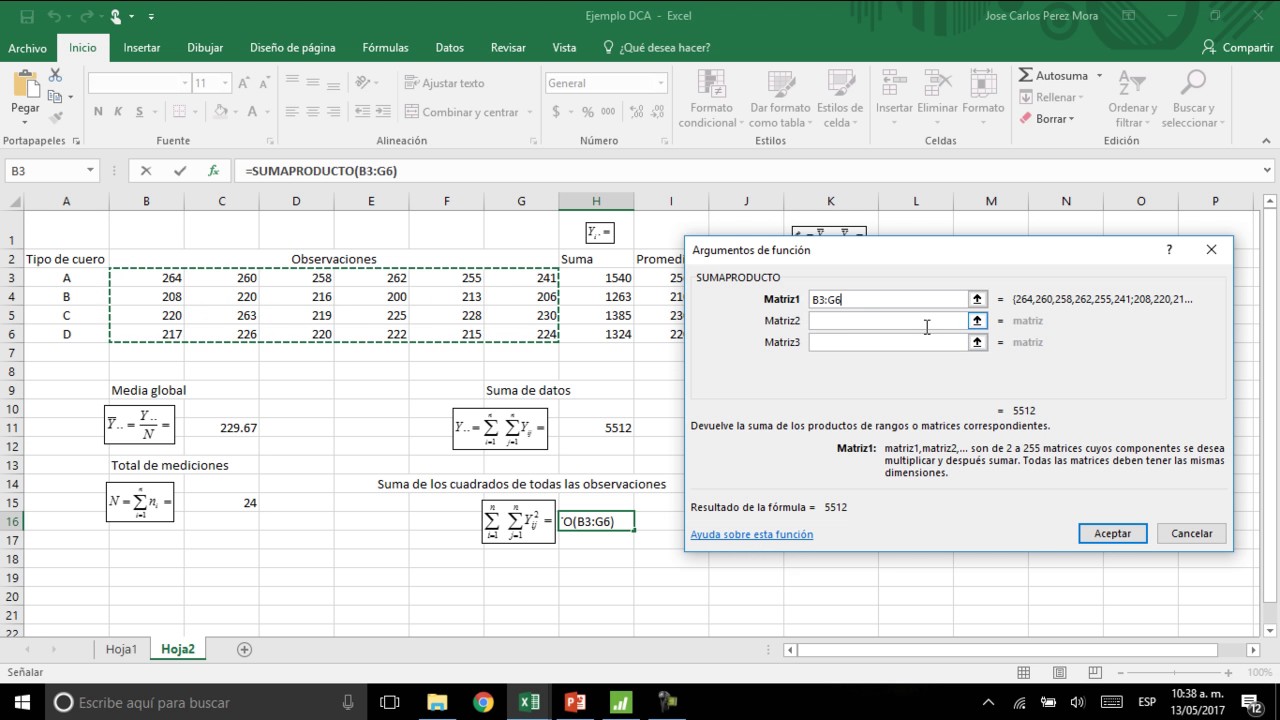The height and width of the screenshot is (720, 1280).
Task: Click the increase font size icon
Action: [x=246, y=83]
